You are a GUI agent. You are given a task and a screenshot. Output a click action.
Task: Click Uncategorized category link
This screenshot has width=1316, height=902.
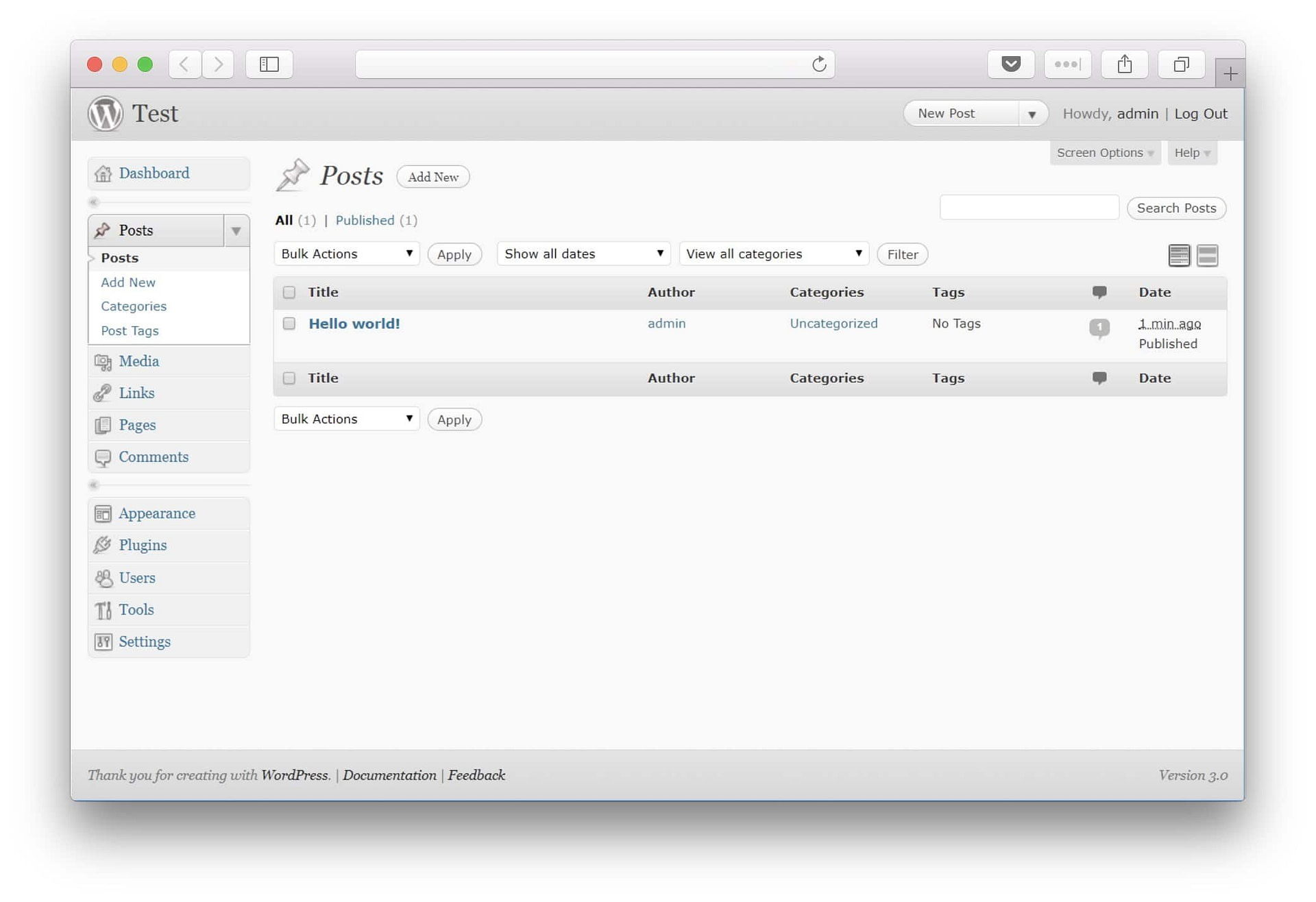tap(833, 324)
